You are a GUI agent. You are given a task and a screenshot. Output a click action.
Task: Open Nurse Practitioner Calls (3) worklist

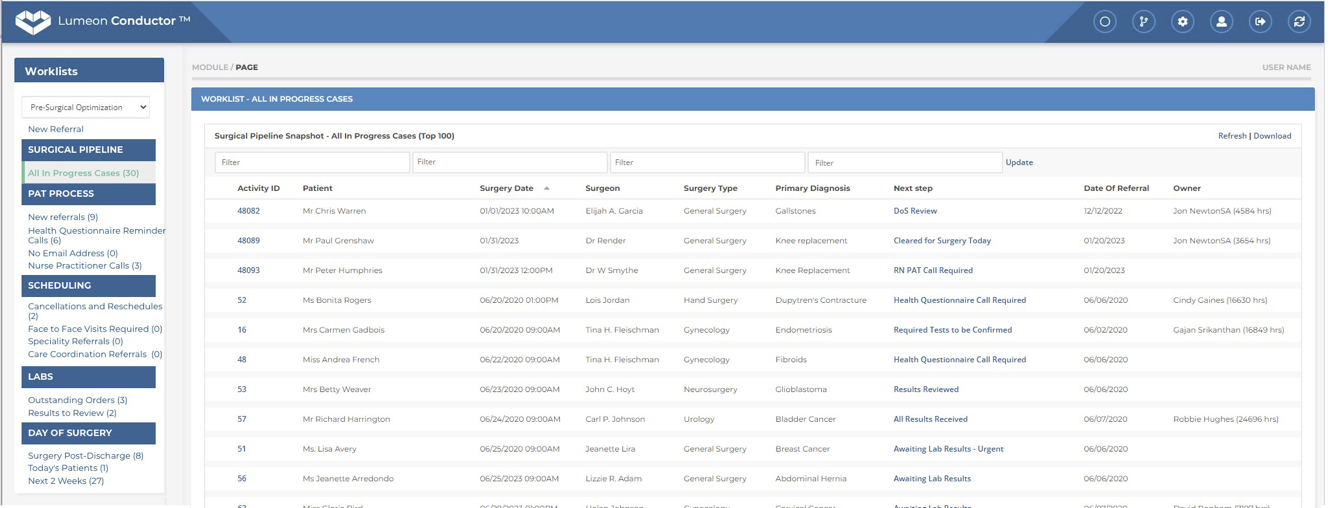pos(85,267)
